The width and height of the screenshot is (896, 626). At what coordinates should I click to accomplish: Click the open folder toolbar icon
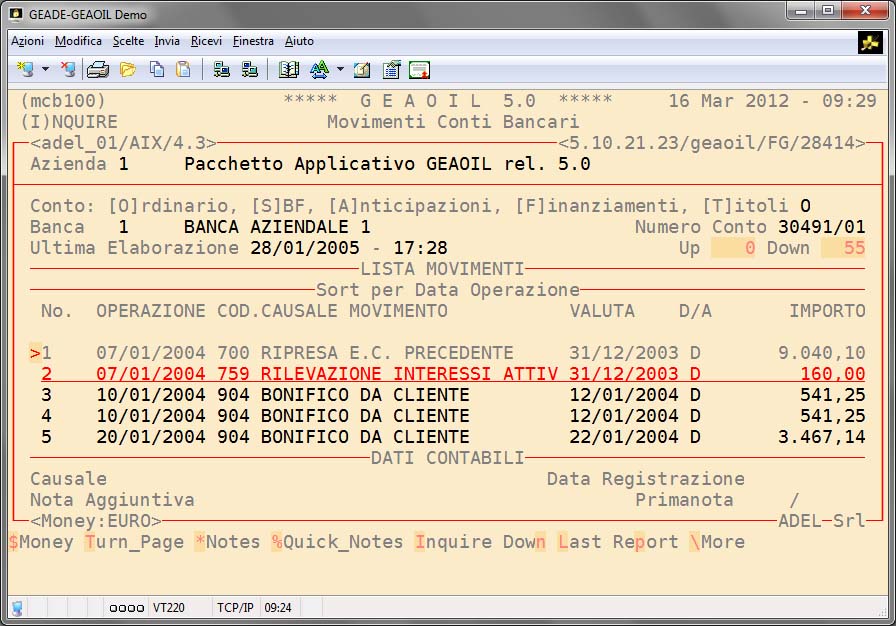pos(127,70)
